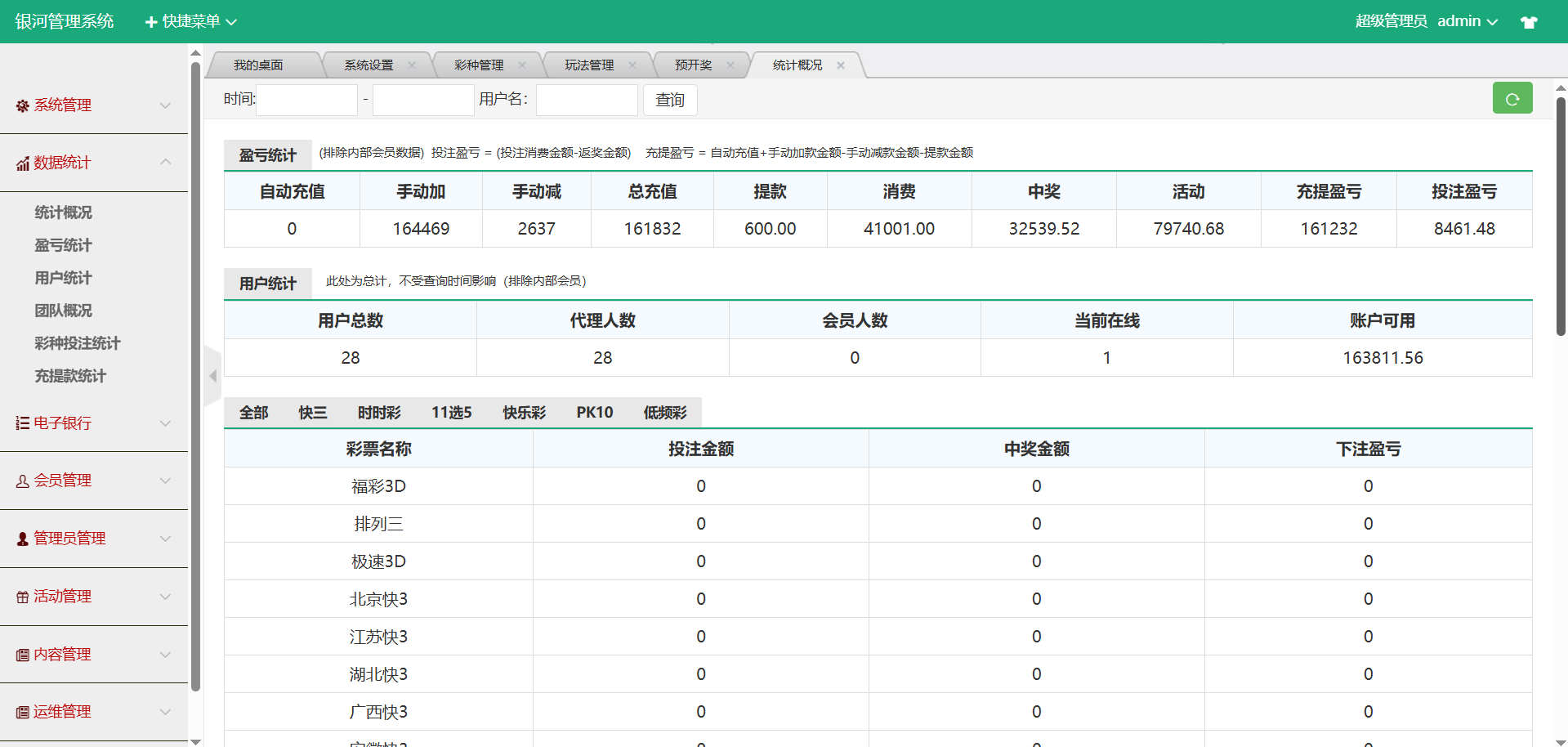The height and width of the screenshot is (747, 1568).
Task: Click the list icon beside 电子银行
Action: click(22, 423)
